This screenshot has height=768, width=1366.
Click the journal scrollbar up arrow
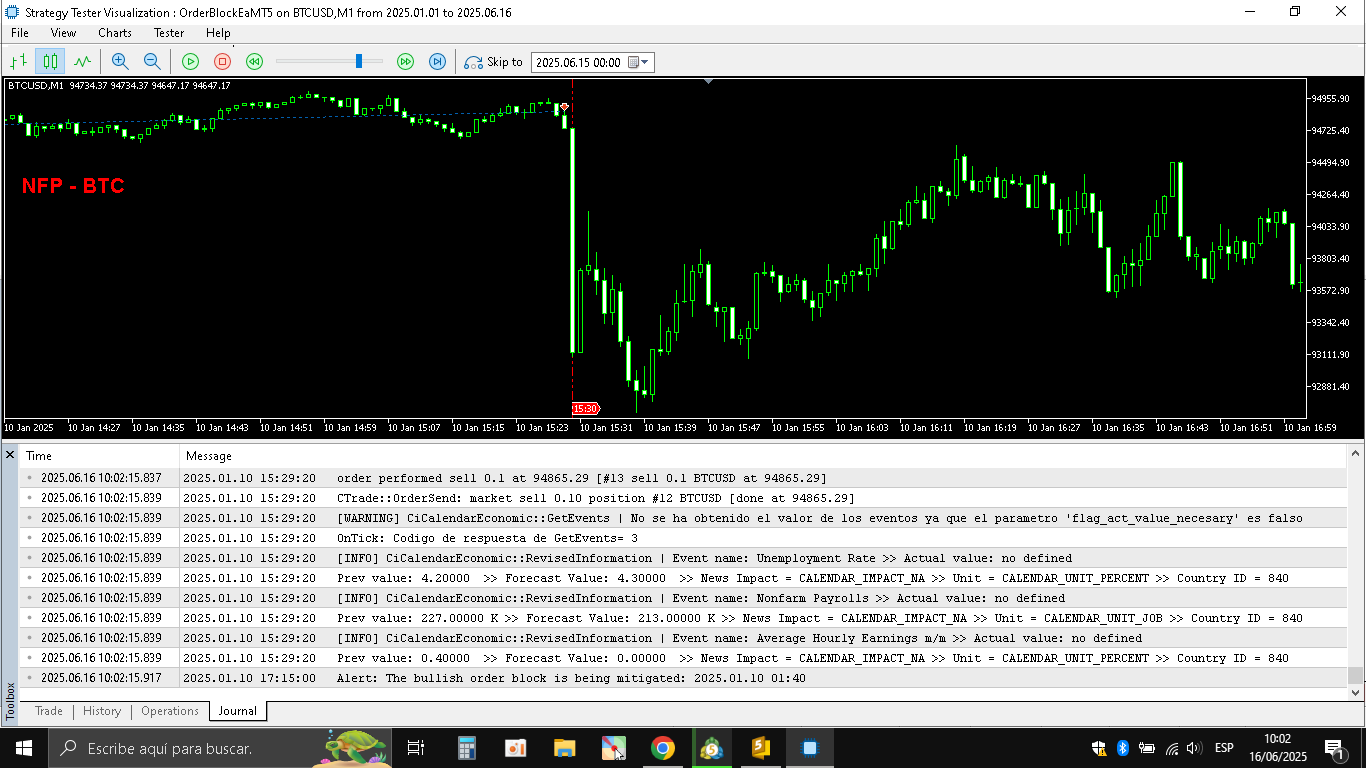[1356, 454]
